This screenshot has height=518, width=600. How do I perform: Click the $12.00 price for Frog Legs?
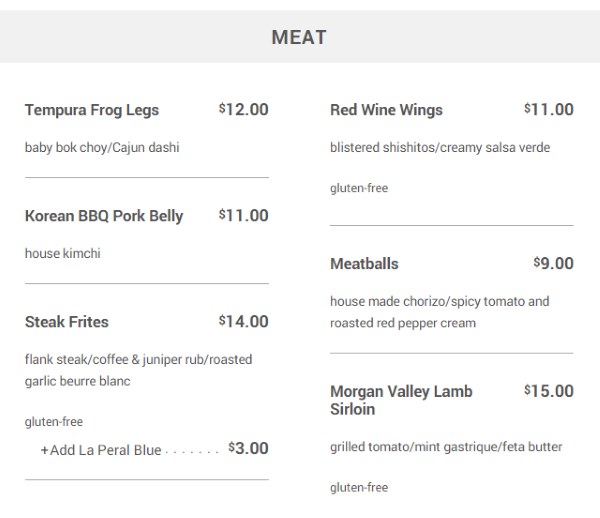[244, 109]
